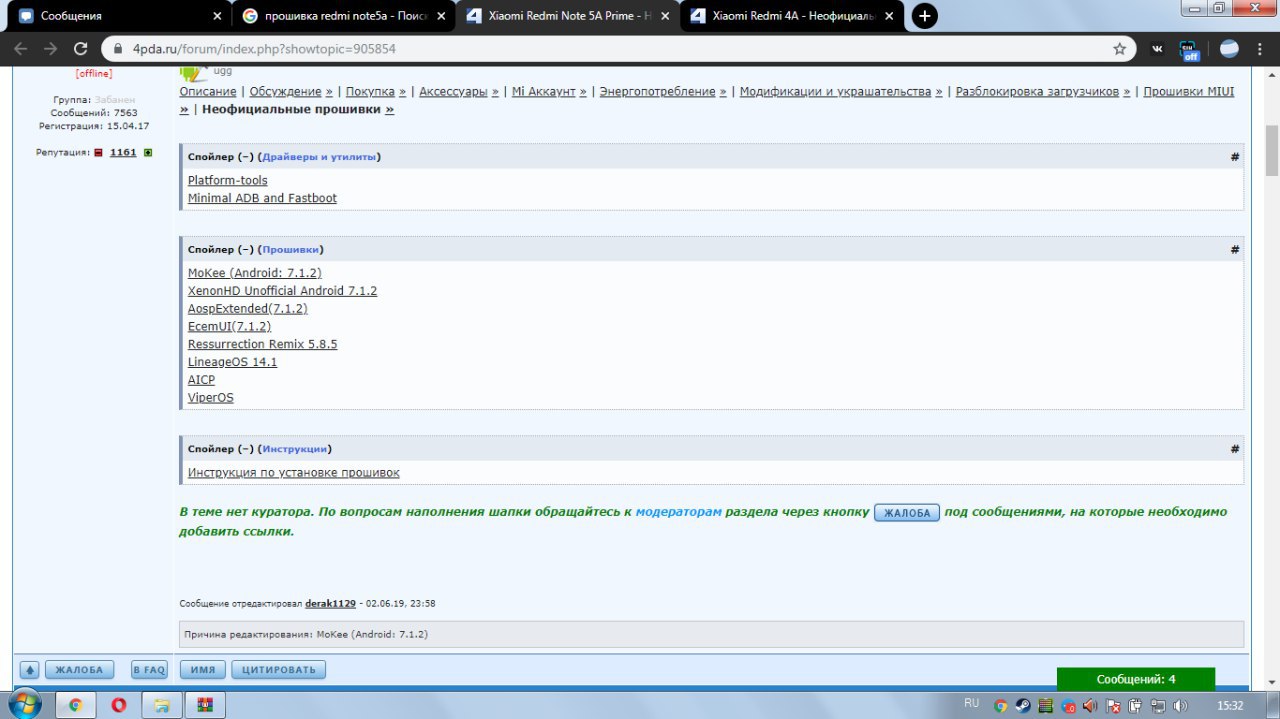Open the LineageOS 14.1 link
This screenshot has width=1280, height=719.
[x=232, y=362]
